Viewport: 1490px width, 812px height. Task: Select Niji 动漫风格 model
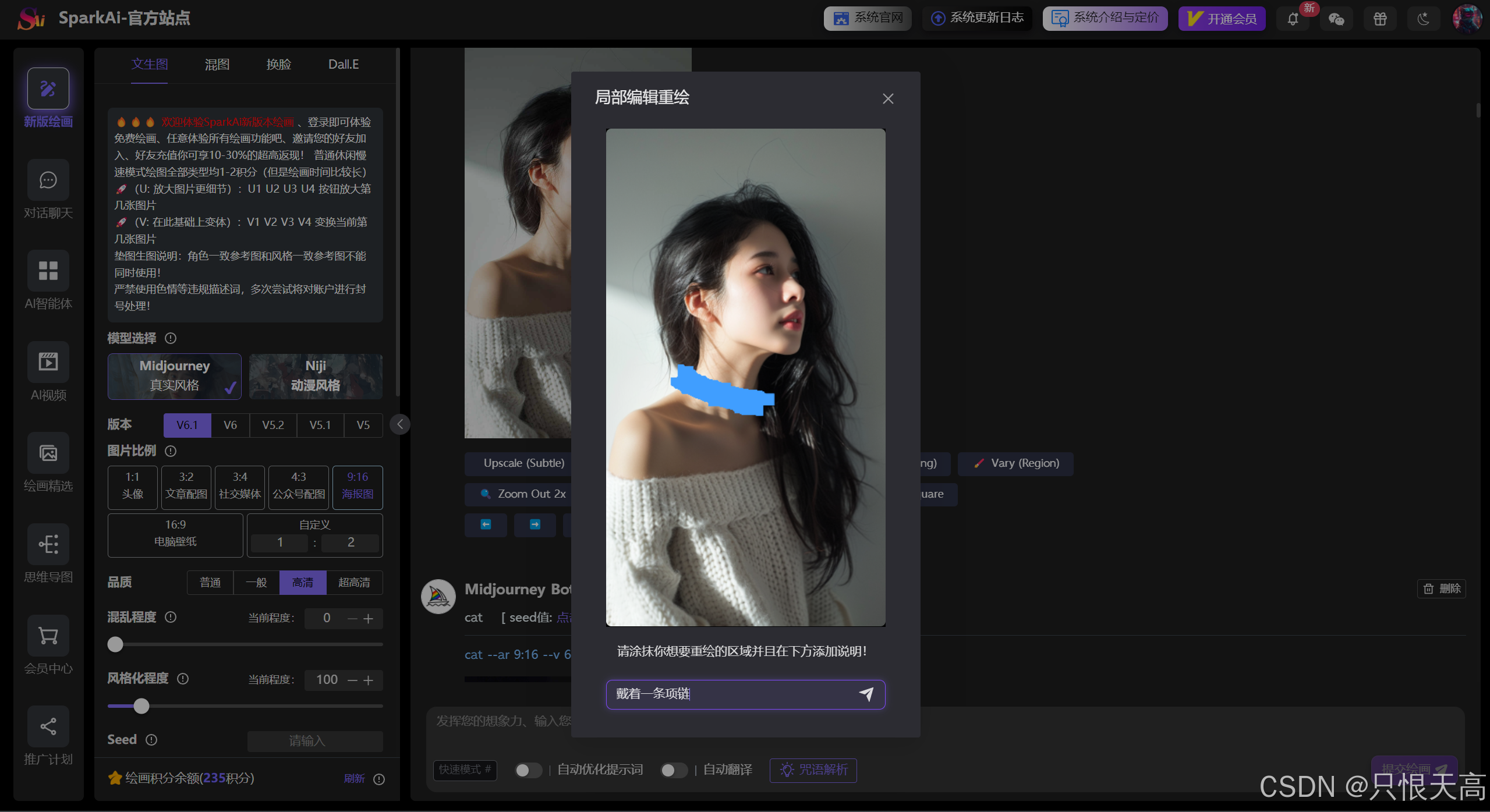click(x=316, y=376)
